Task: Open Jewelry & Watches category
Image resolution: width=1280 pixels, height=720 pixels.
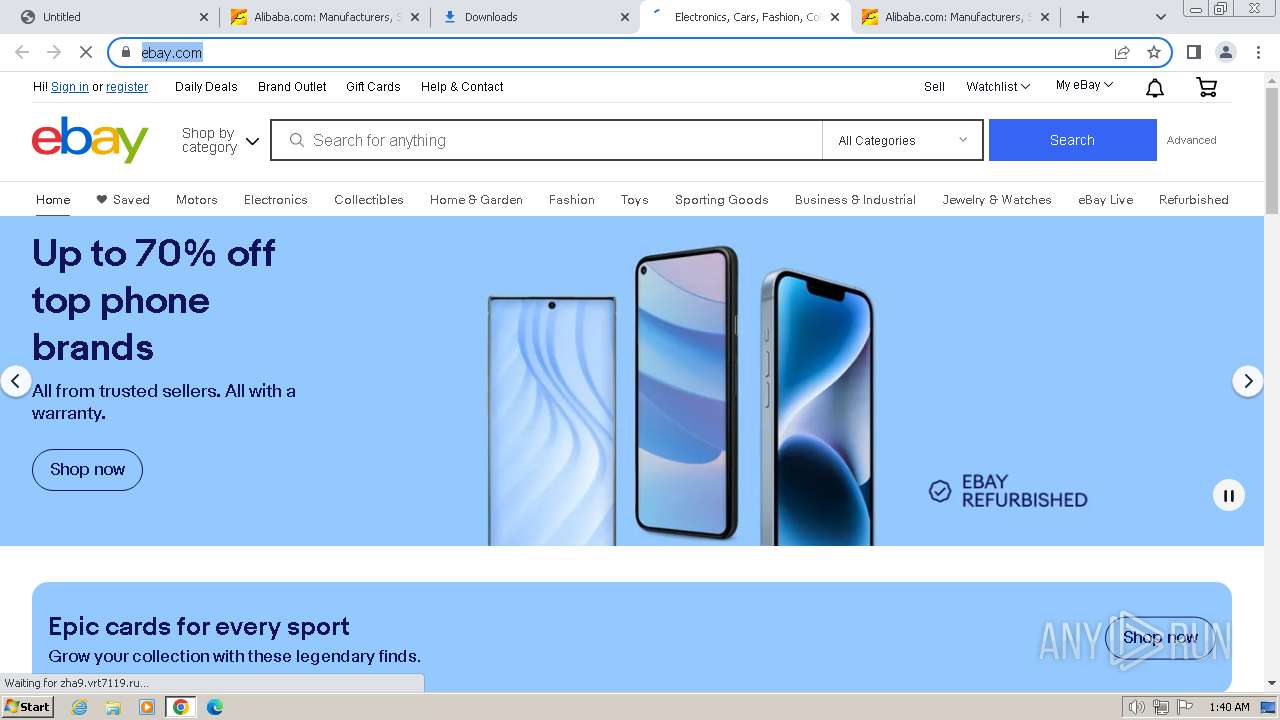Action: click(x=997, y=200)
